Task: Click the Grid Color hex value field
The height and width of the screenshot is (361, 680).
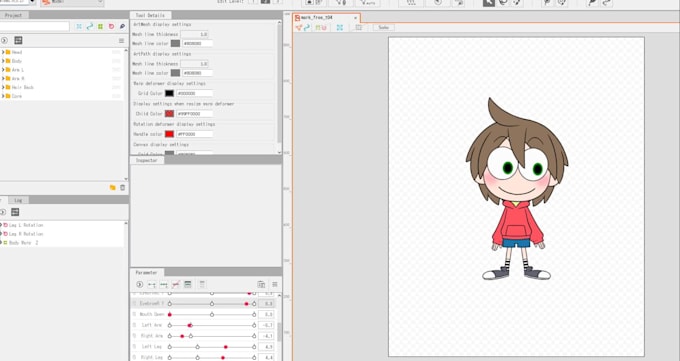Action: pos(194,93)
